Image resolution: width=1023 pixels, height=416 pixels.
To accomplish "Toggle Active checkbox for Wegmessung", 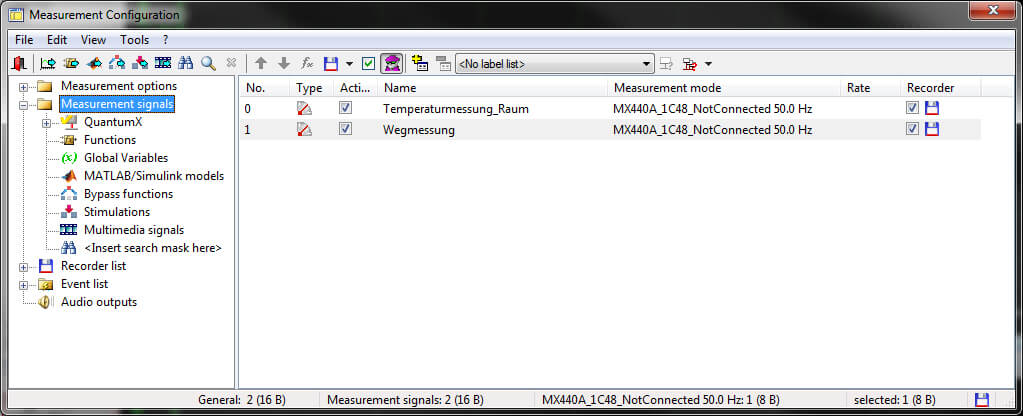I will pyautogui.click(x=345, y=129).
